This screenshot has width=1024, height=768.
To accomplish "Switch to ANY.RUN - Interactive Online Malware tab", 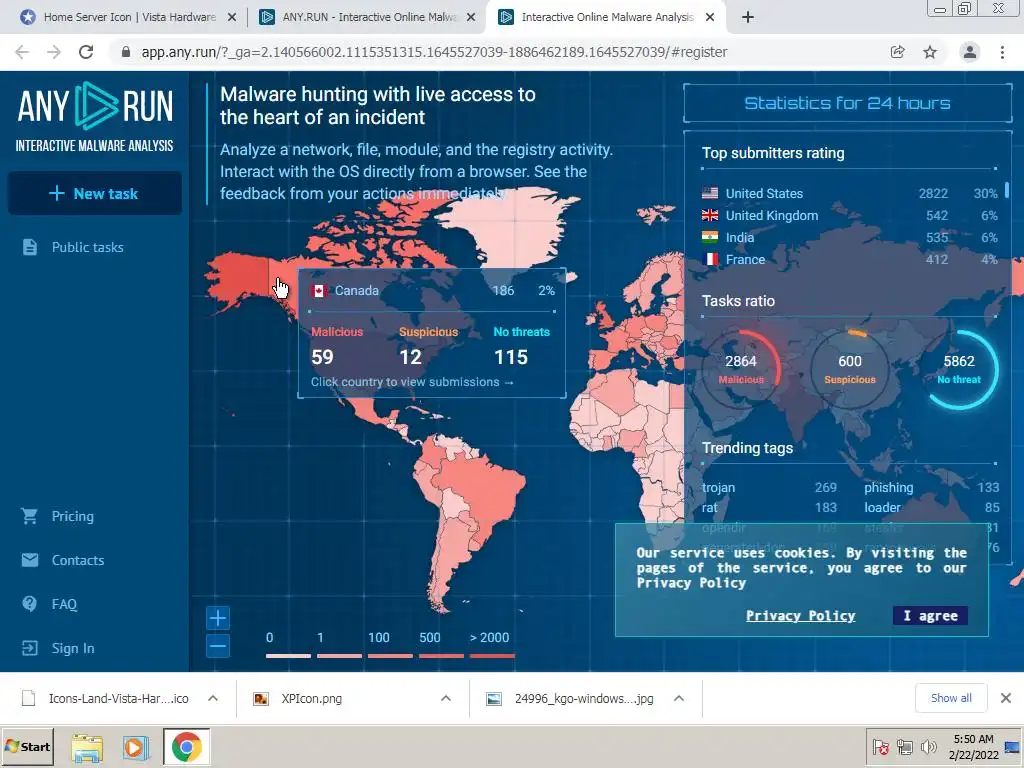I will point(369,17).
